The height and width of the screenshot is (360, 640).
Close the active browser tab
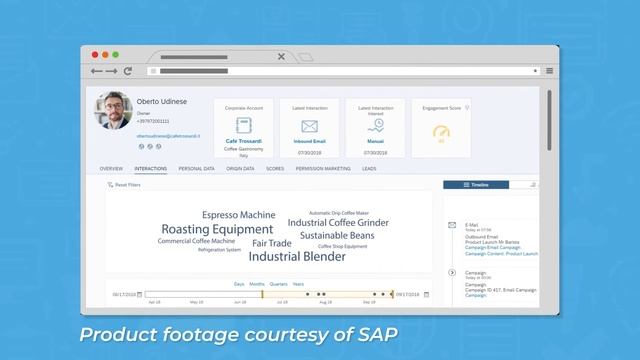point(281,57)
